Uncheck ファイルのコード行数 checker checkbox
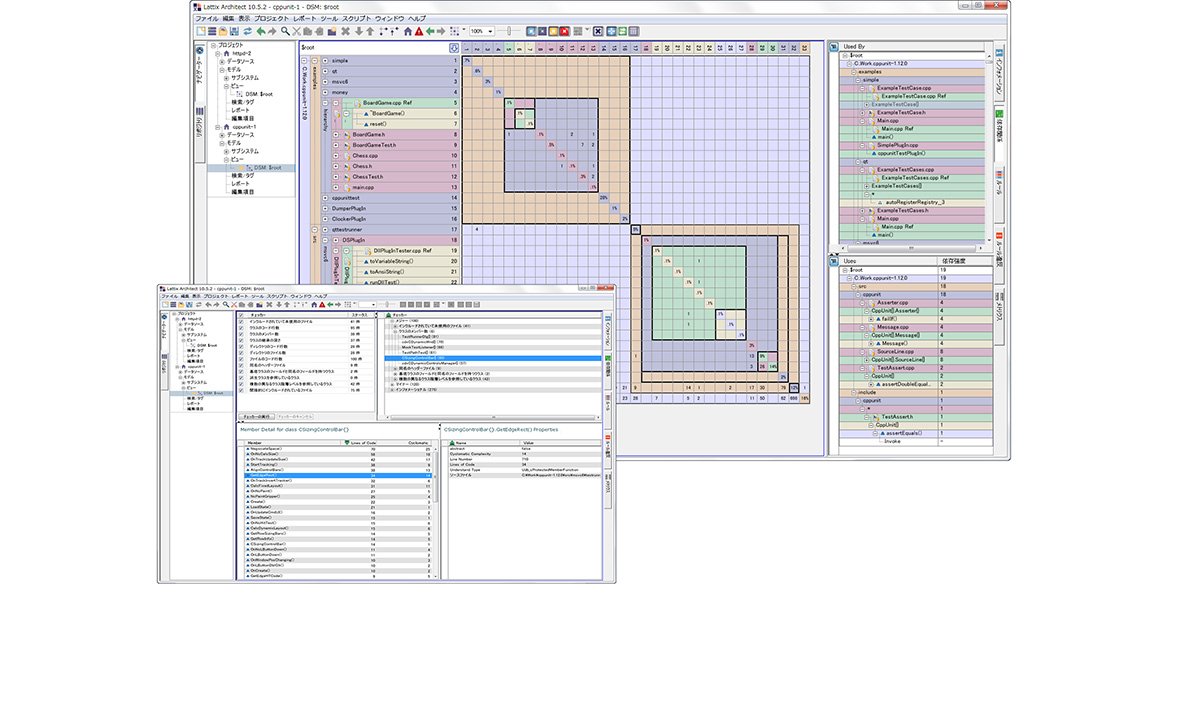The image size is (1200, 720). (241, 358)
